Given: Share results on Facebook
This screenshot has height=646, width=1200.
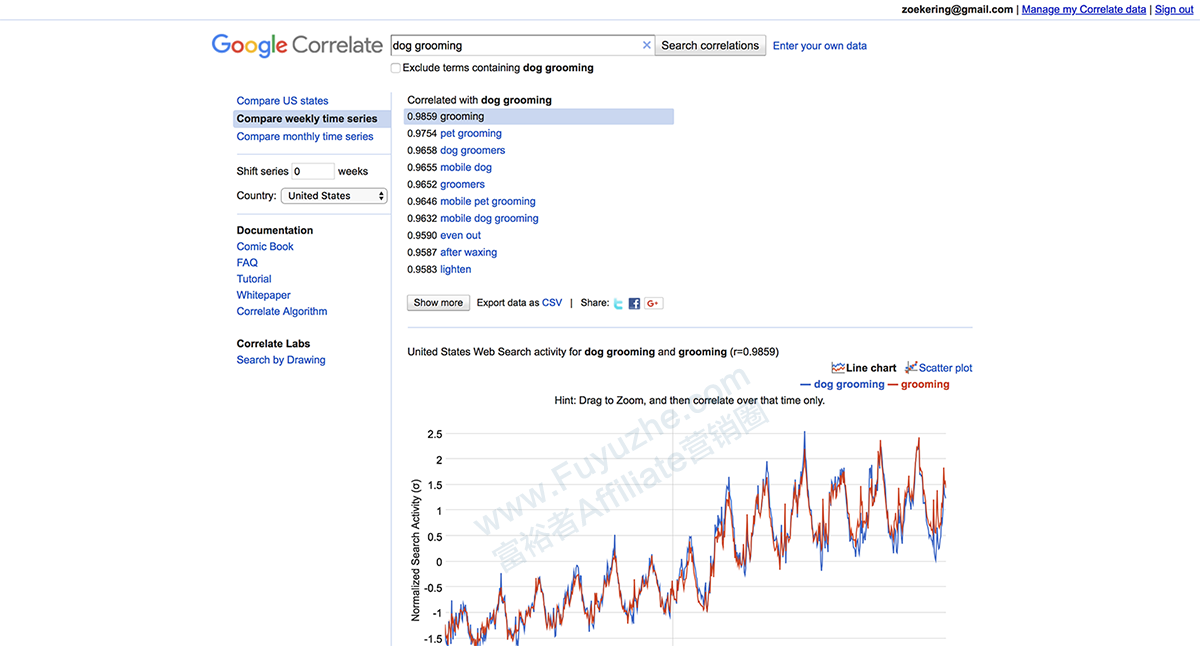Looking at the screenshot, I should coord(634,303).
